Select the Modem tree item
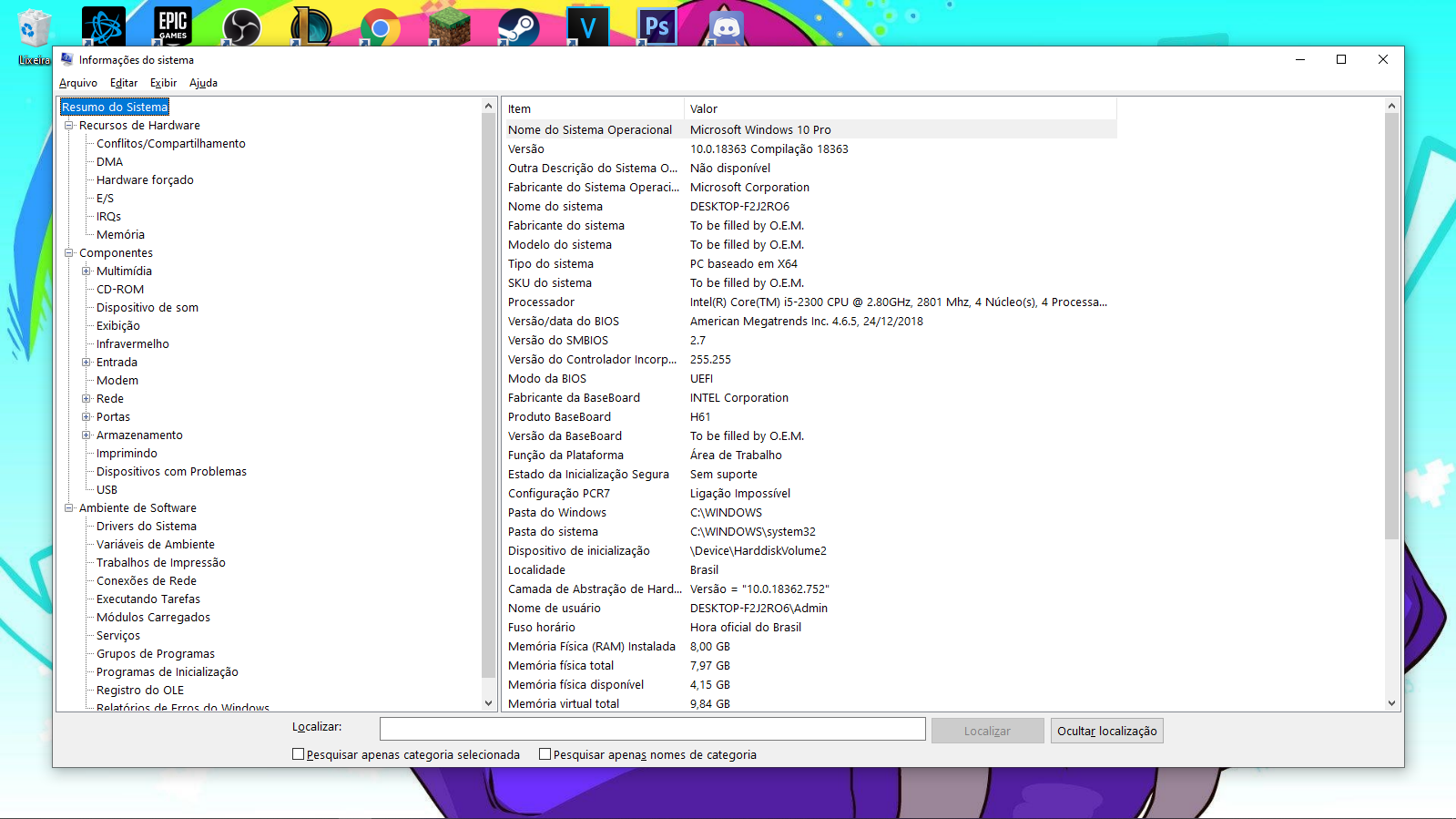 click(117, 381)
